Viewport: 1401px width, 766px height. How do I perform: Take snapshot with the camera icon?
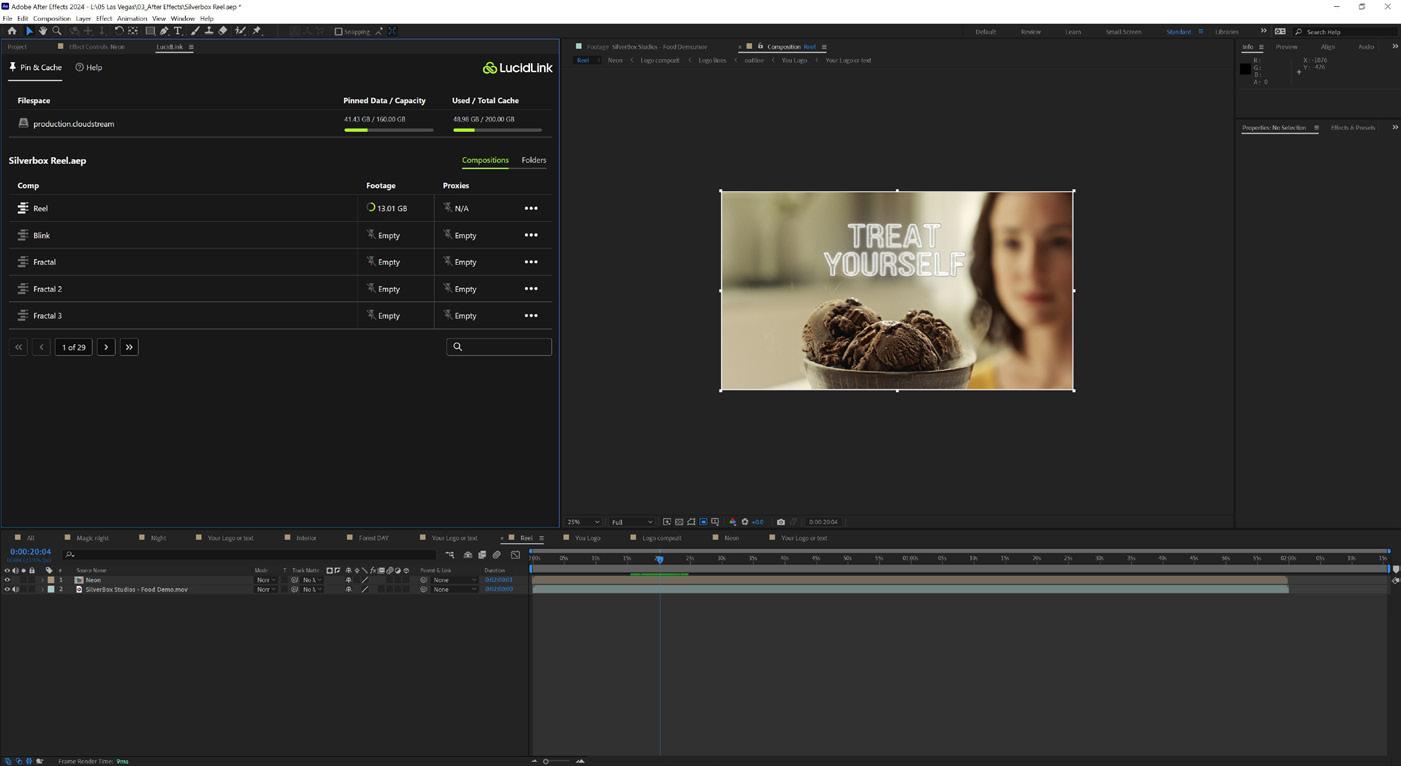pyautogui.click(x=781, y=522)
